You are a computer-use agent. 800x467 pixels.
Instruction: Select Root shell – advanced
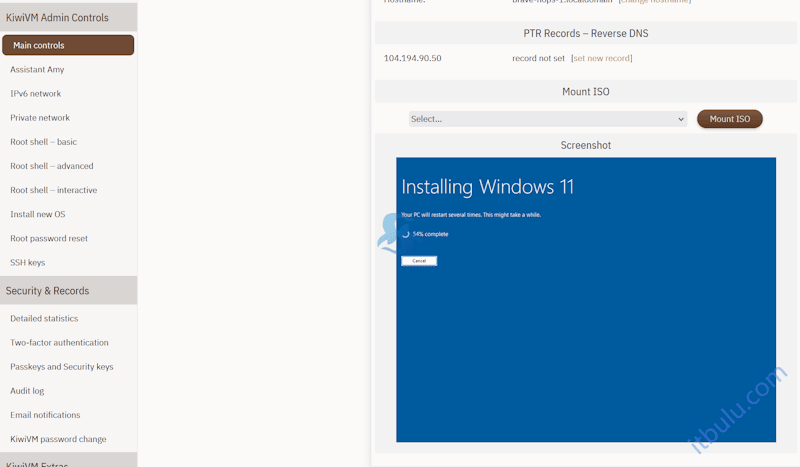52,166
